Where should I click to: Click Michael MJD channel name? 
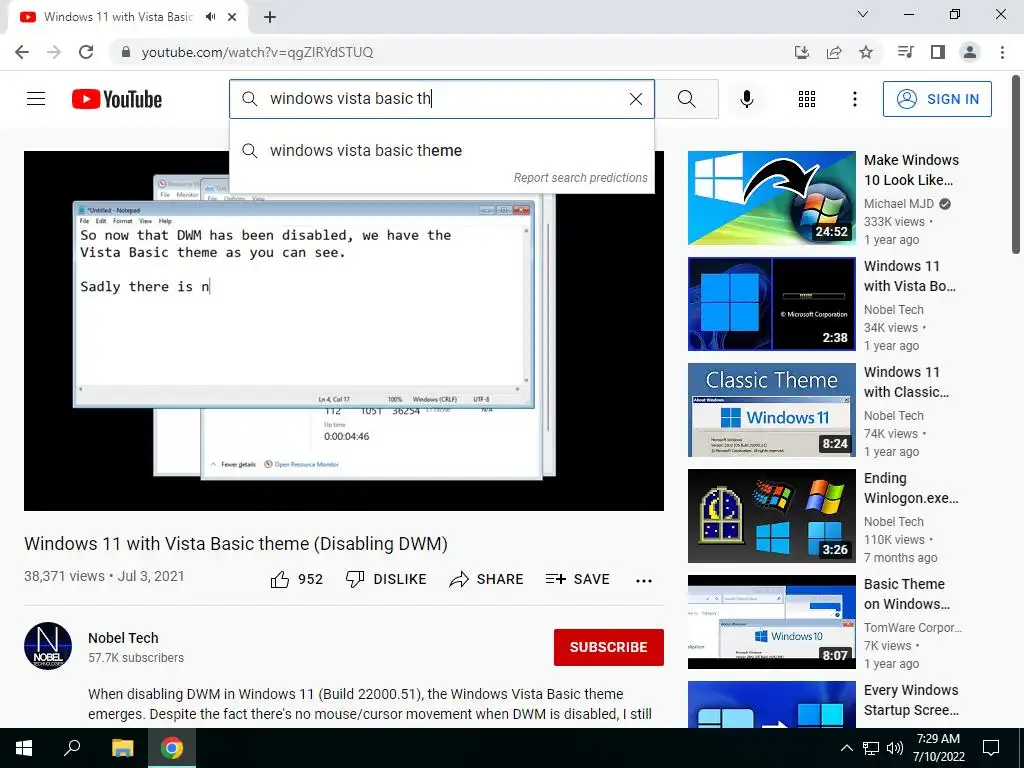tap(899, 204)
